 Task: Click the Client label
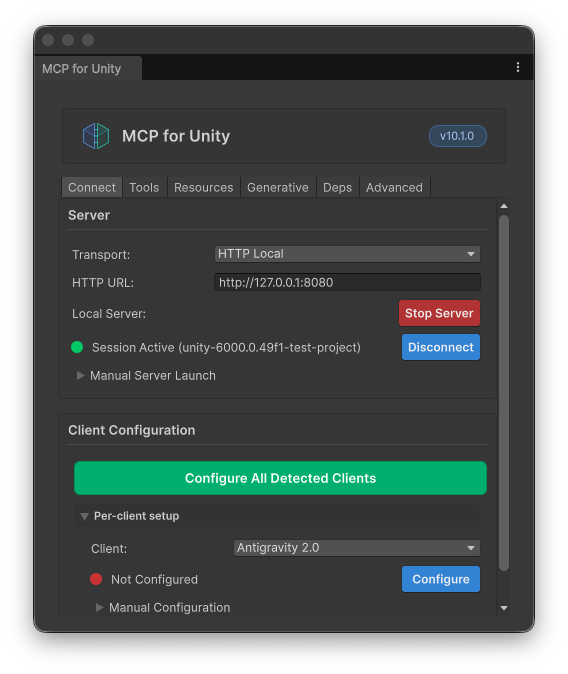109,548
